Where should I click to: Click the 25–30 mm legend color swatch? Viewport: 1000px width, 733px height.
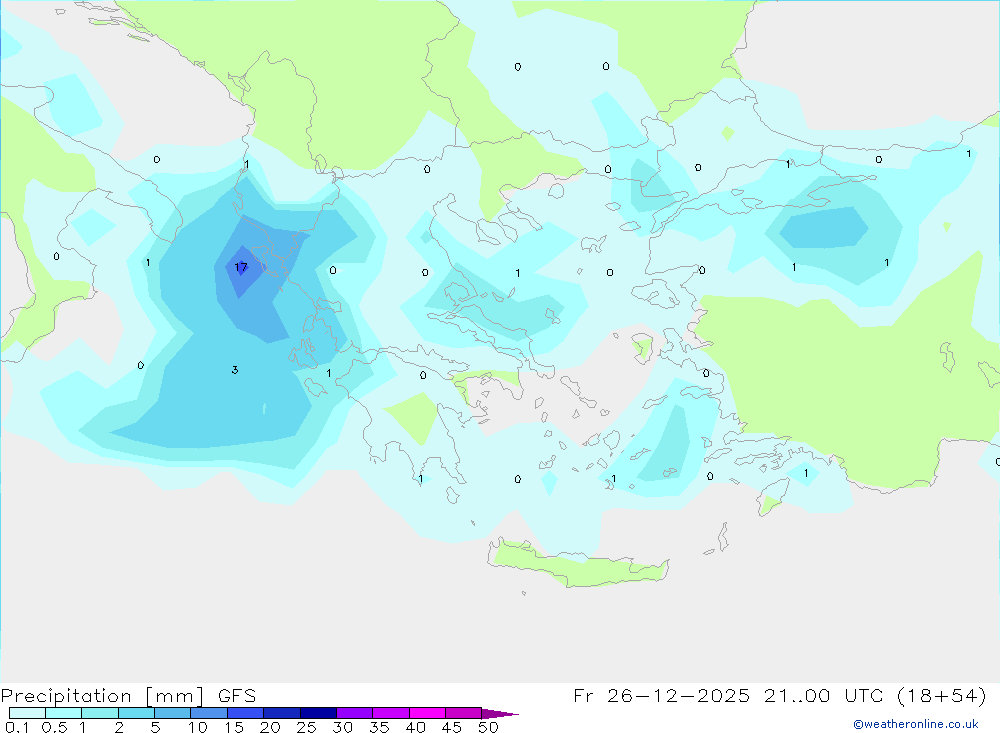tap(318, 713)
